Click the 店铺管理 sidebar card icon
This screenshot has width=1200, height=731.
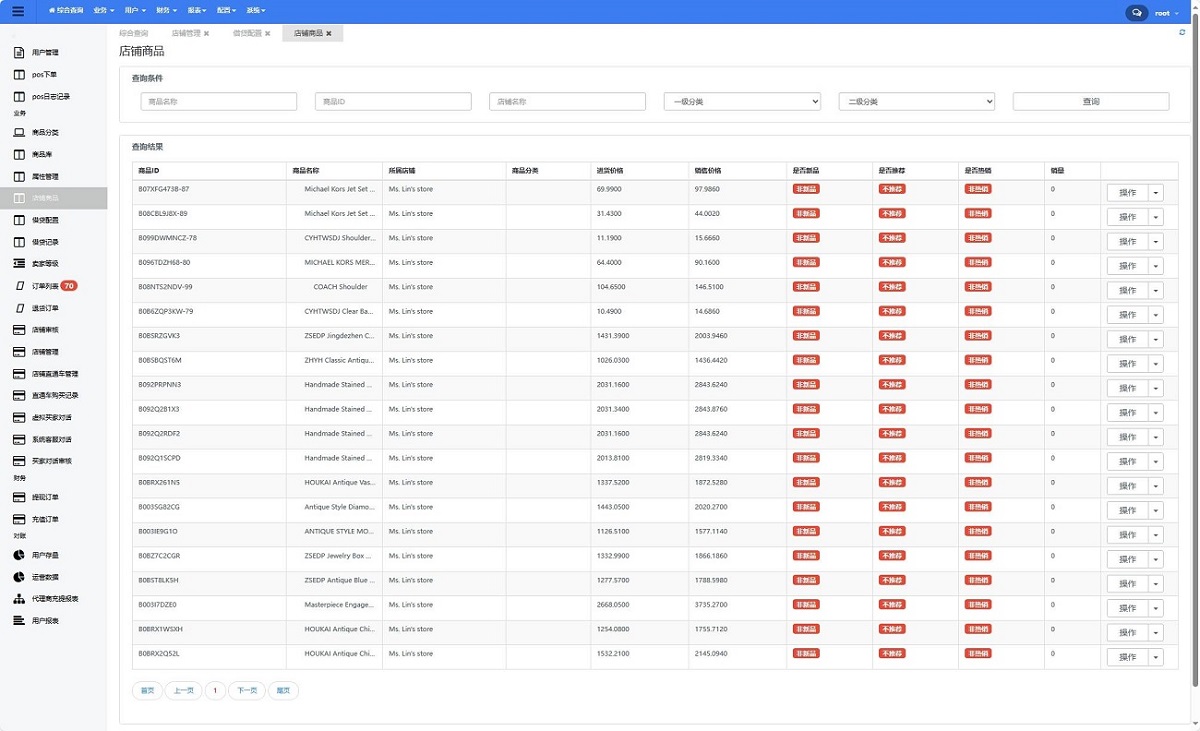(x=19, y=352)
